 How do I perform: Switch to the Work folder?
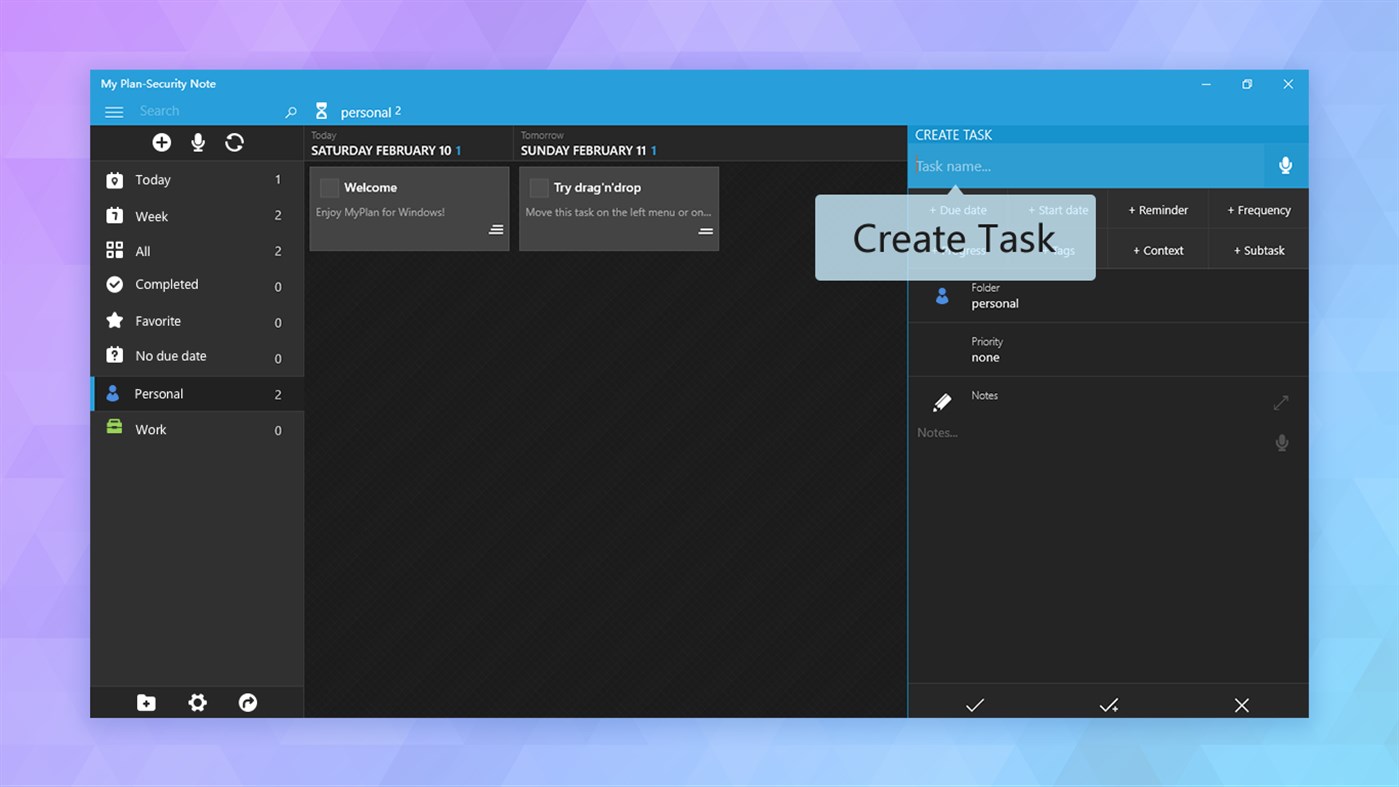tap(150, 429)
